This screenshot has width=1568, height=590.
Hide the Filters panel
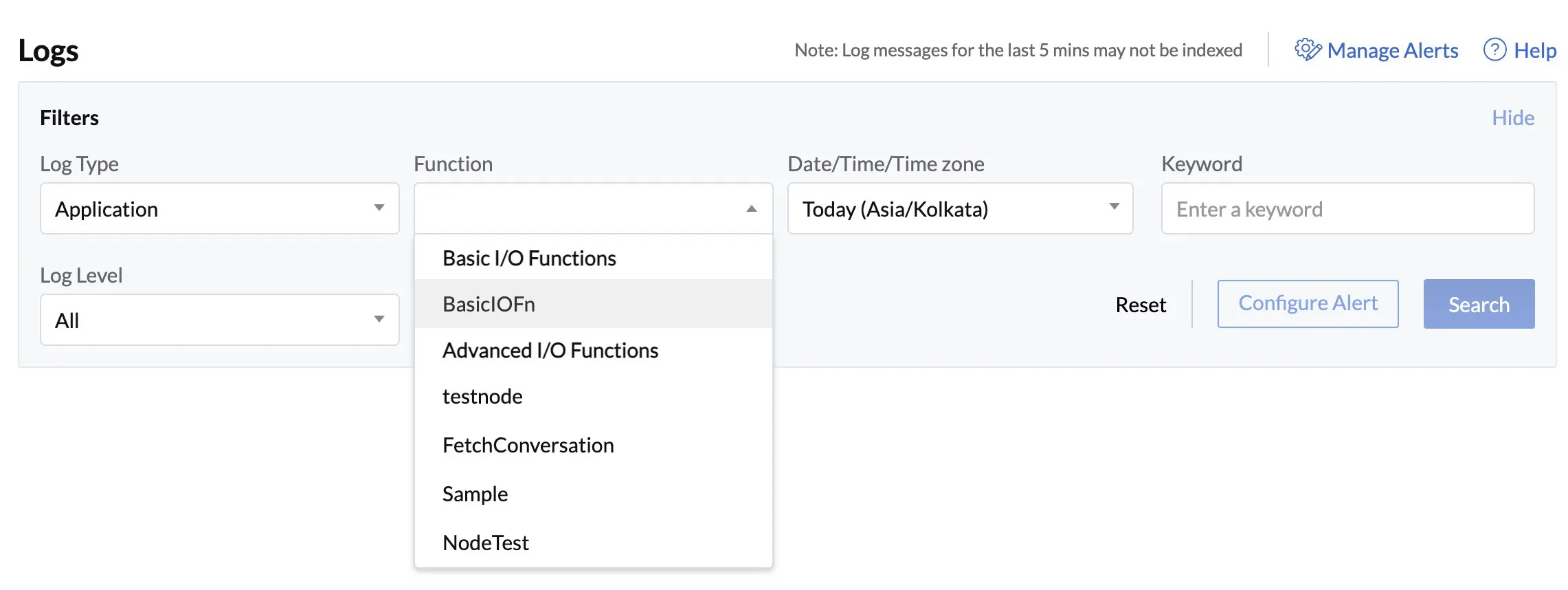point(1513,118)
